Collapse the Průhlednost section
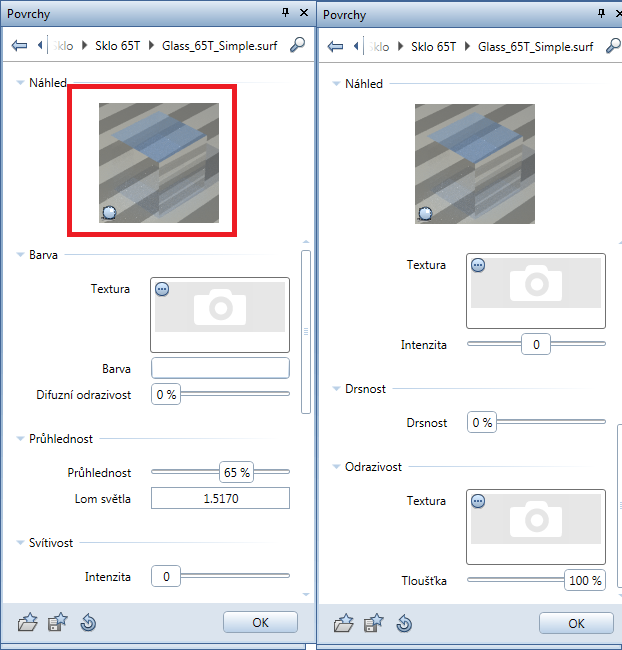 (20, 438)
